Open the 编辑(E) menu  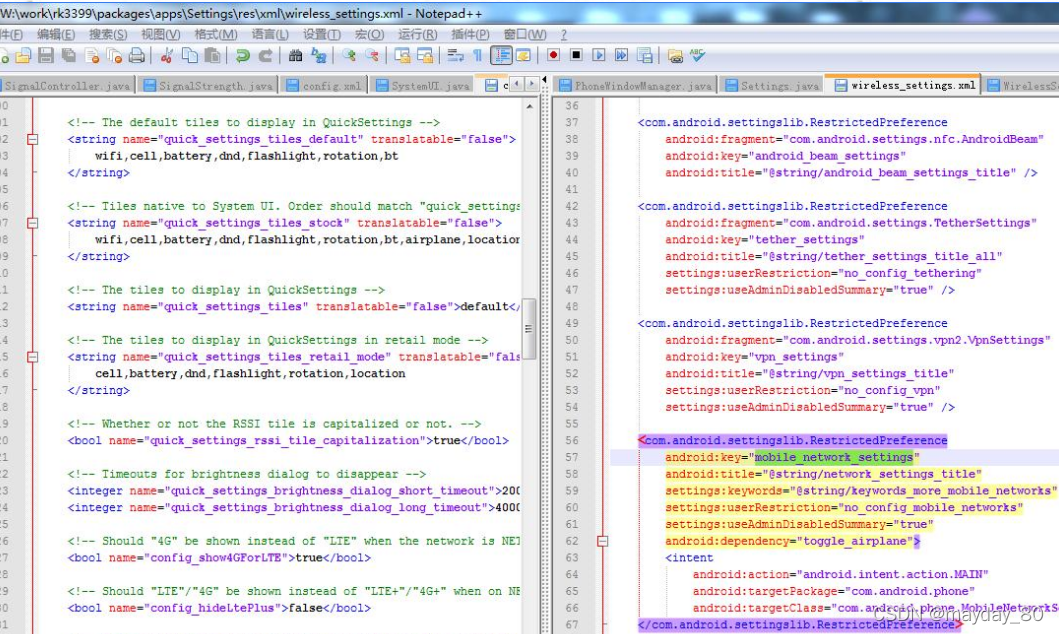56,34
